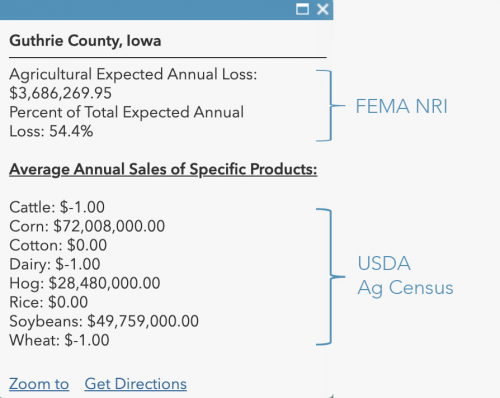Viewport: 500px width, 398px height.
Task: Select the Guthrie County, Iowa title
Action: (85, 41)
